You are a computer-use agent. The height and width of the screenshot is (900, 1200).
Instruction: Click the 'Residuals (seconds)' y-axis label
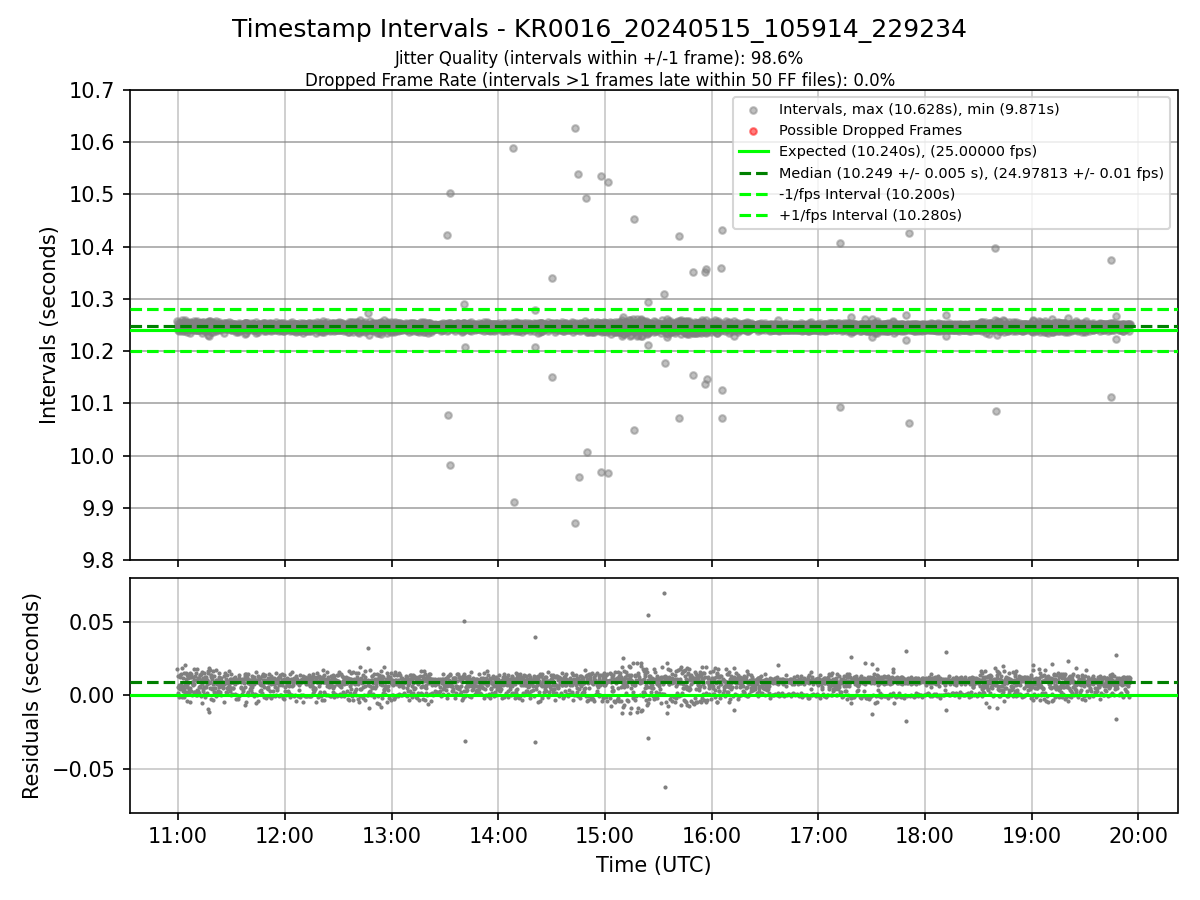coord(32,696)
